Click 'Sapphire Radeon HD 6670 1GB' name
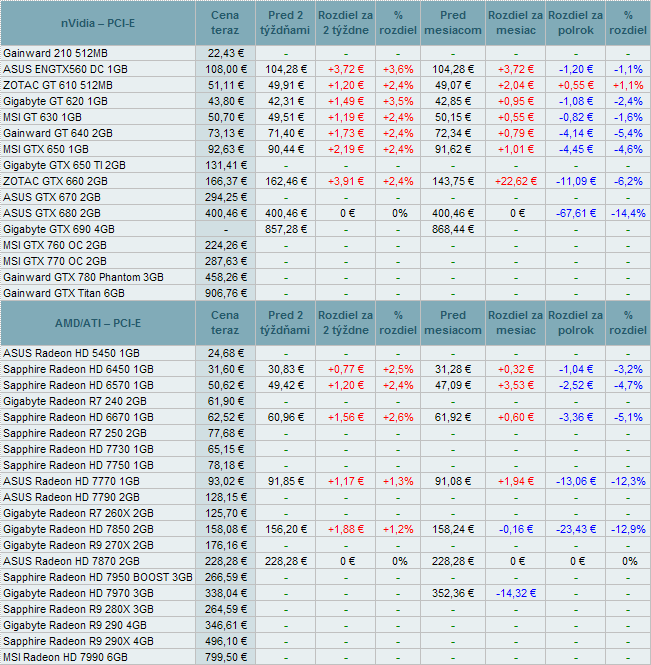The image size is (651, 665). (x=78, y=417)
